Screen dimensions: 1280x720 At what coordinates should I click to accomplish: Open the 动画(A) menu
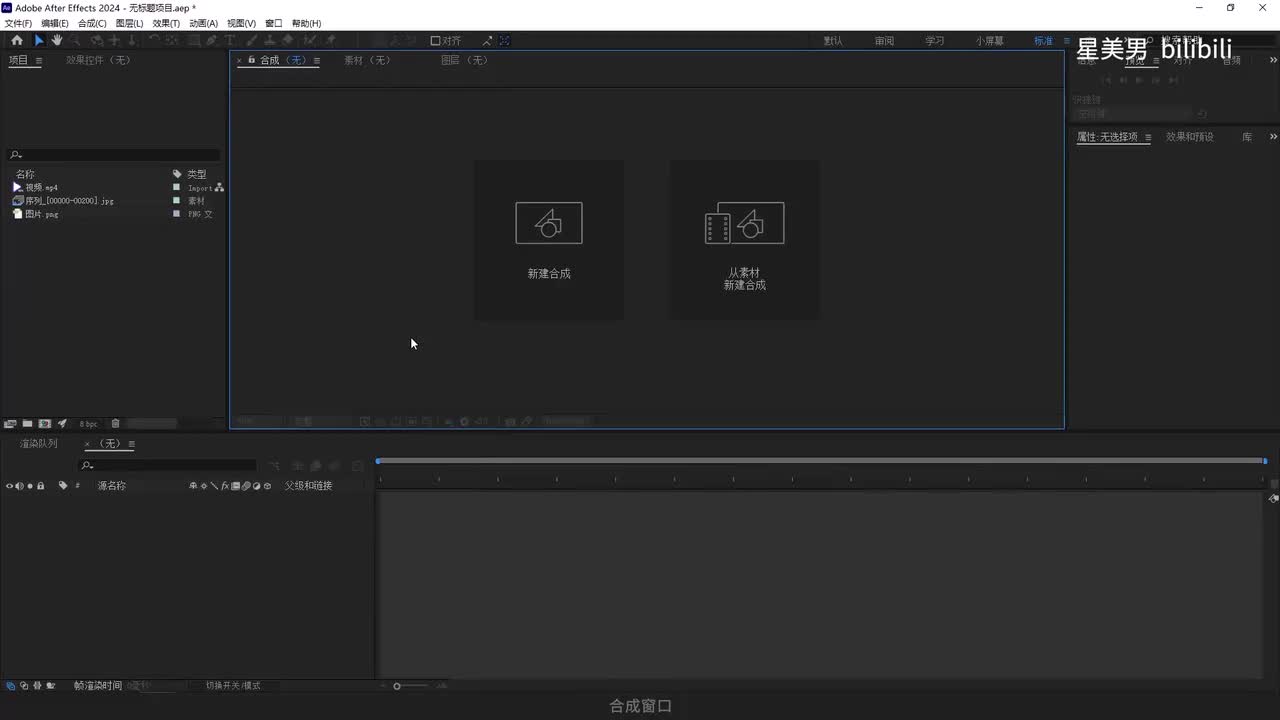(x=203, y=23)
